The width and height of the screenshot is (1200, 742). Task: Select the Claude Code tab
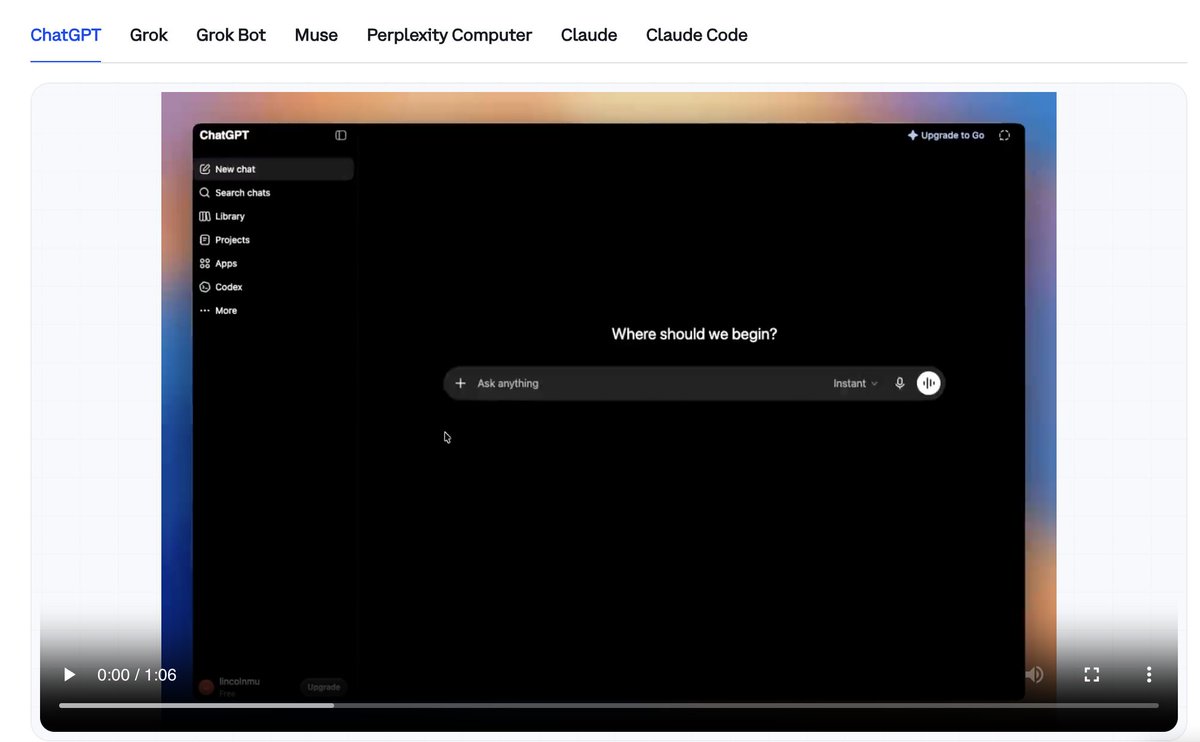pos(697,35)
